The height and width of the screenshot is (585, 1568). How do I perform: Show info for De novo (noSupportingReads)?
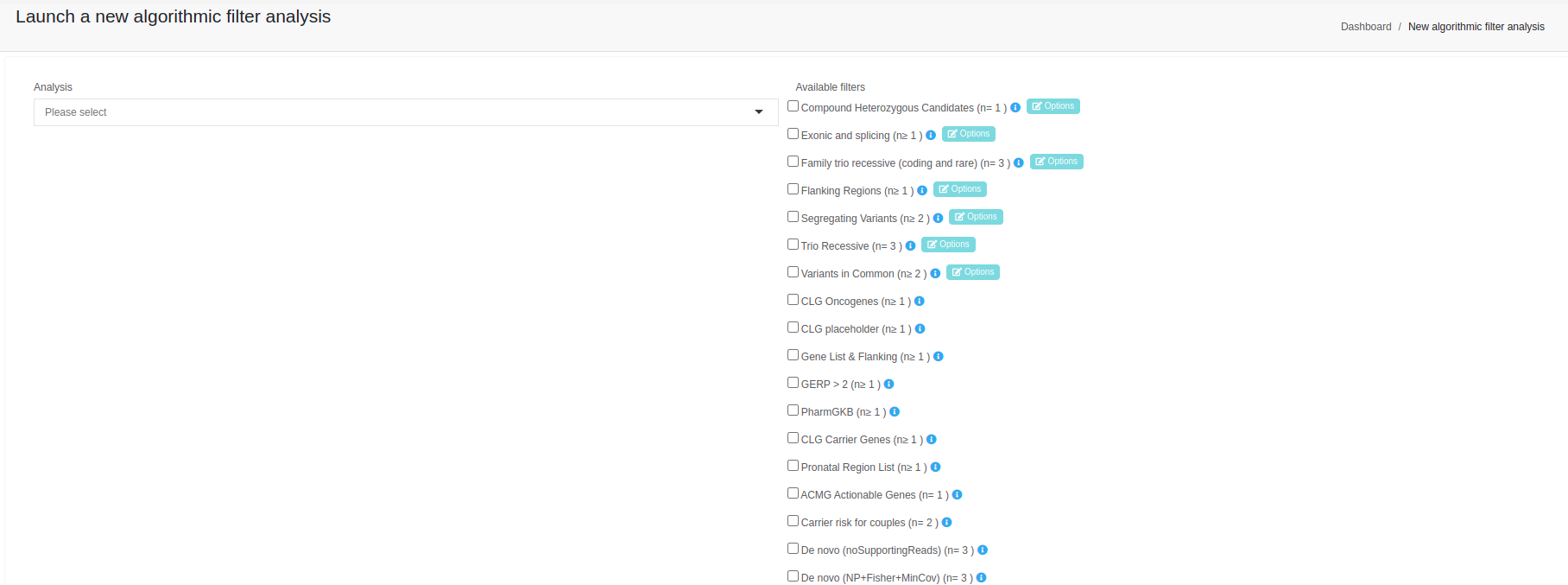click(x=983, y=550)
